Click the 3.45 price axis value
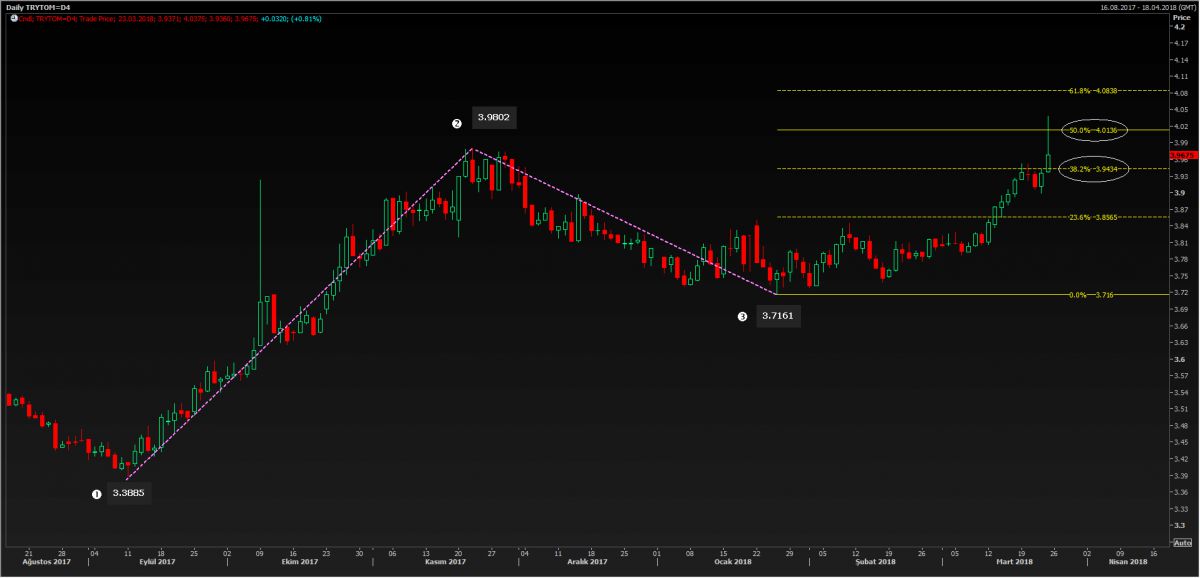The width and height of the screenshot is (1200, 578). click(1181, 442)
